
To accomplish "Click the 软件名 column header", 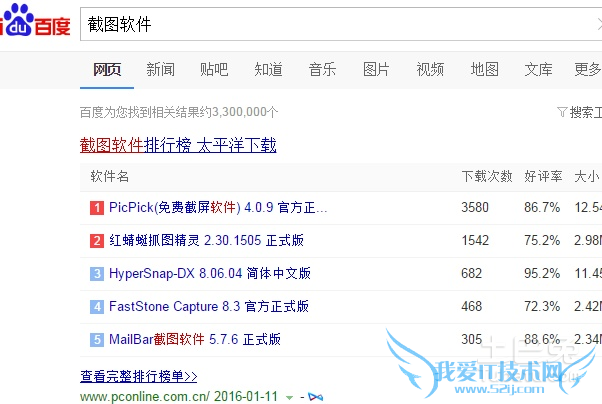I will click(109, 176).
